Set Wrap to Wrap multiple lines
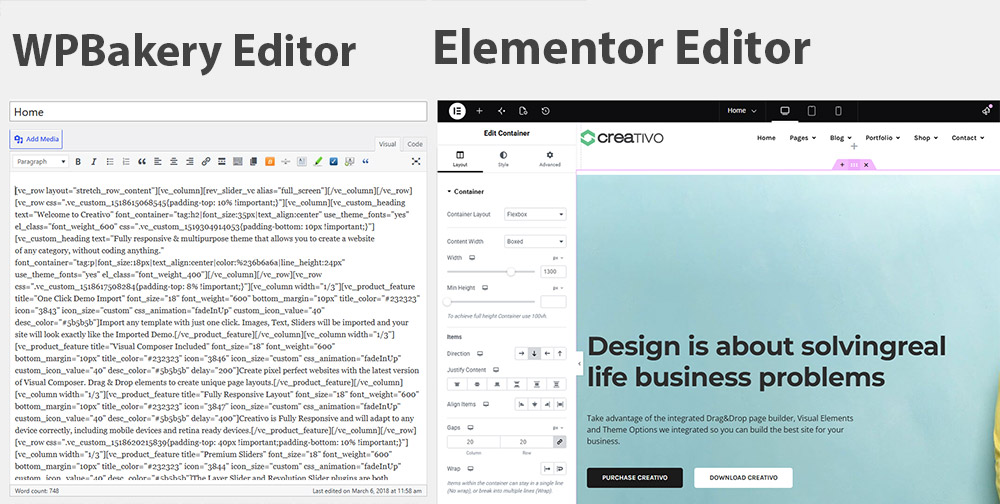This screenshot has width=1000, height=504. (560, 469)
